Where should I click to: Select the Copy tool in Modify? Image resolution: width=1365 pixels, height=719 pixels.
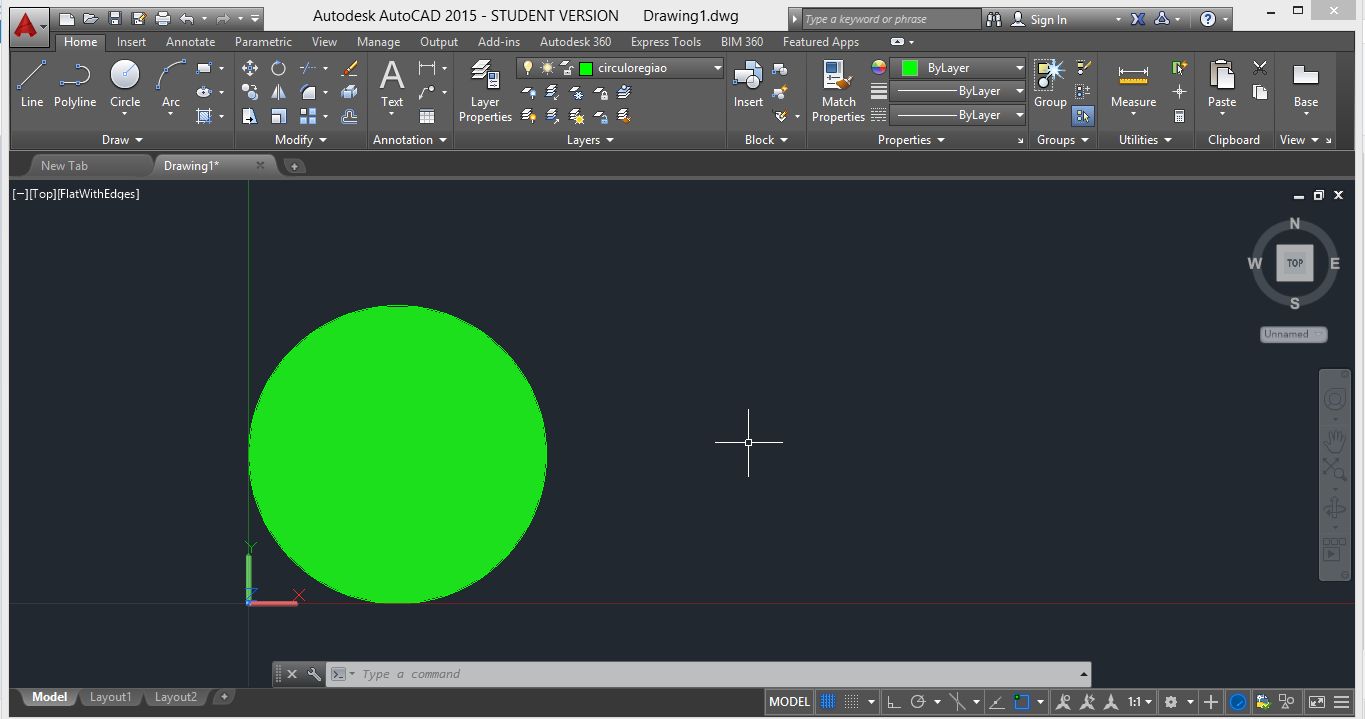[x=250, y=92]
